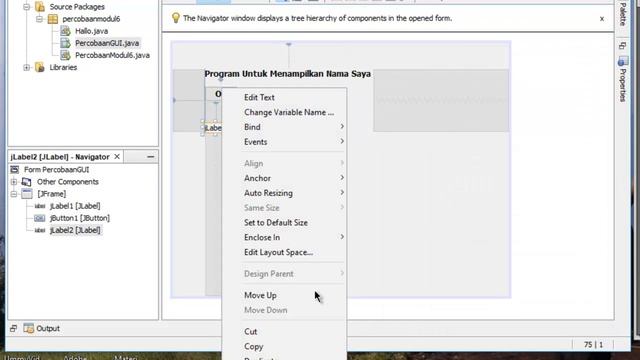640x360 pixels.
Task: Select Form PercobaanGUI in Navigator
Action: coord(56,170)
